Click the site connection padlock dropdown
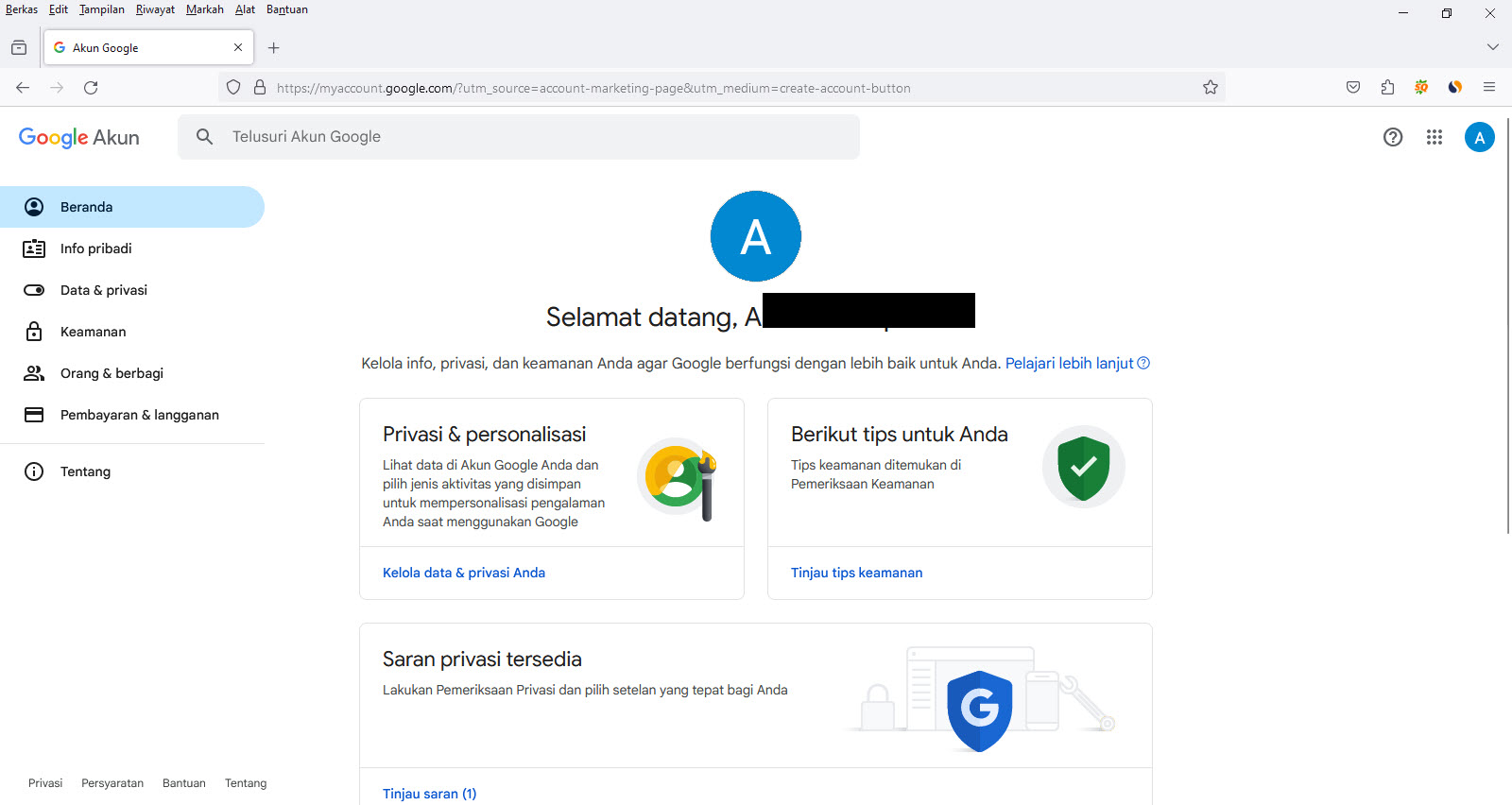This screenshot has width=1512, height=805. point(260,87)
